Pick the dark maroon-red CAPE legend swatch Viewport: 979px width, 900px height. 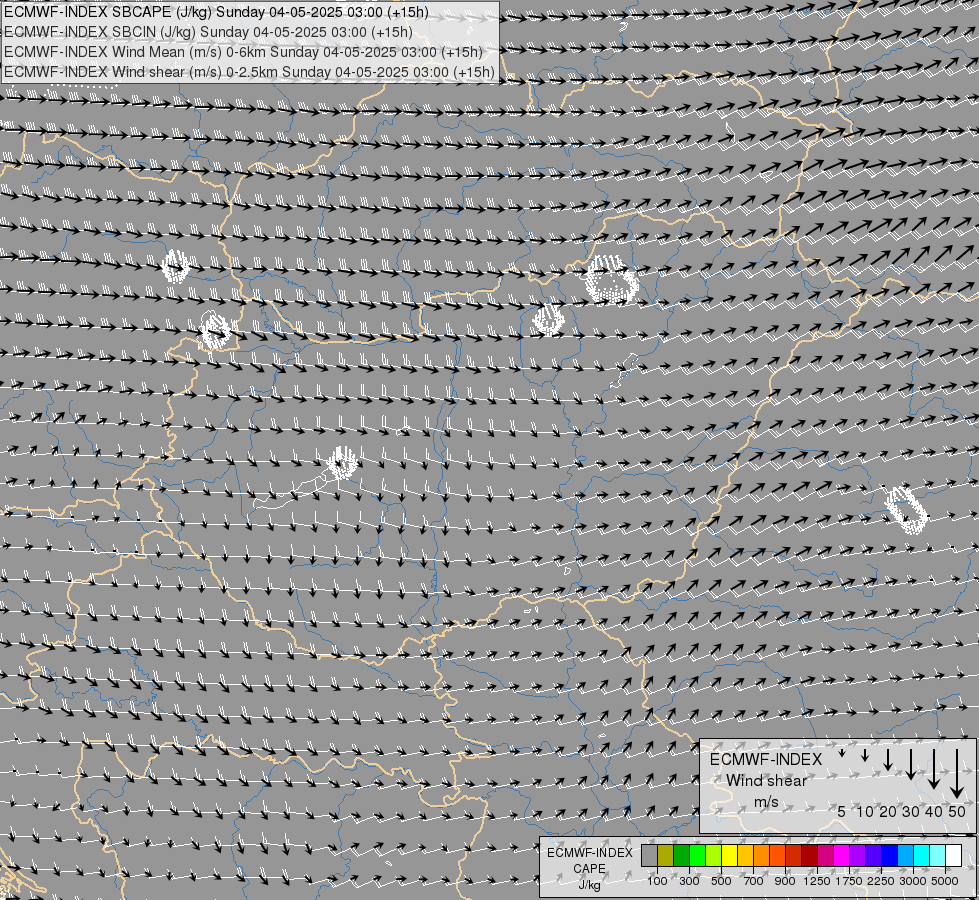tap(810, 856)
